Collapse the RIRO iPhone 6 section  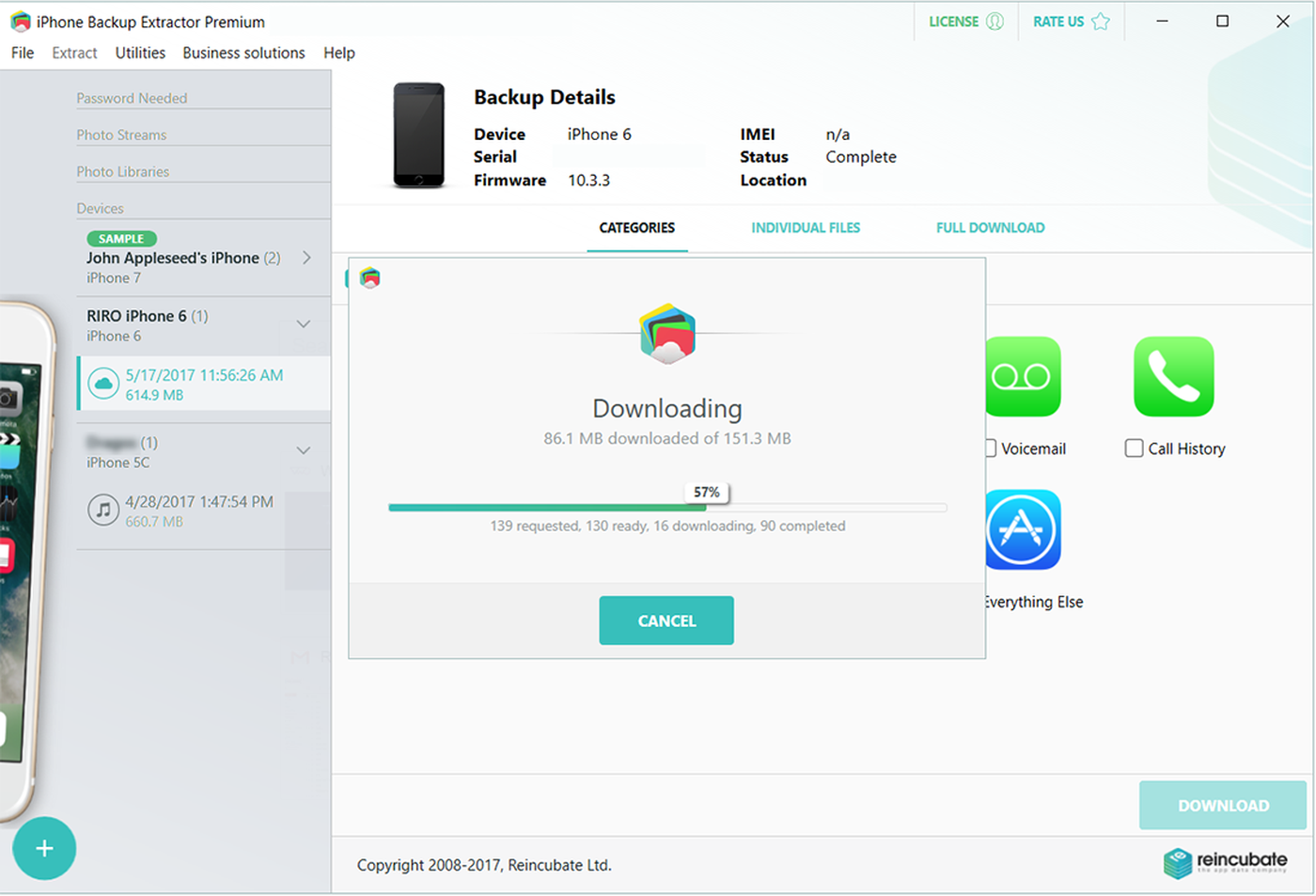[x=303, y=322]
